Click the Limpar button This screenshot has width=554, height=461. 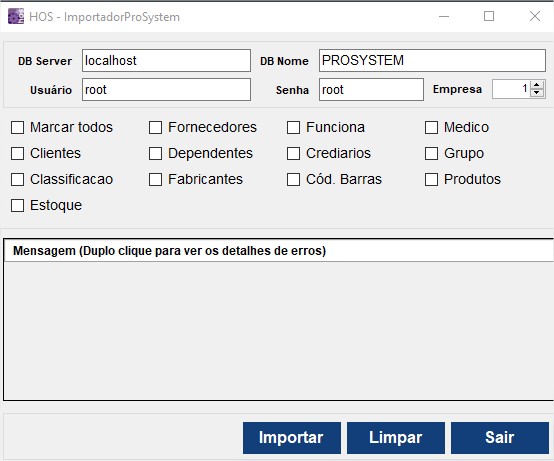pyautogui.click(x=396, y=438)
